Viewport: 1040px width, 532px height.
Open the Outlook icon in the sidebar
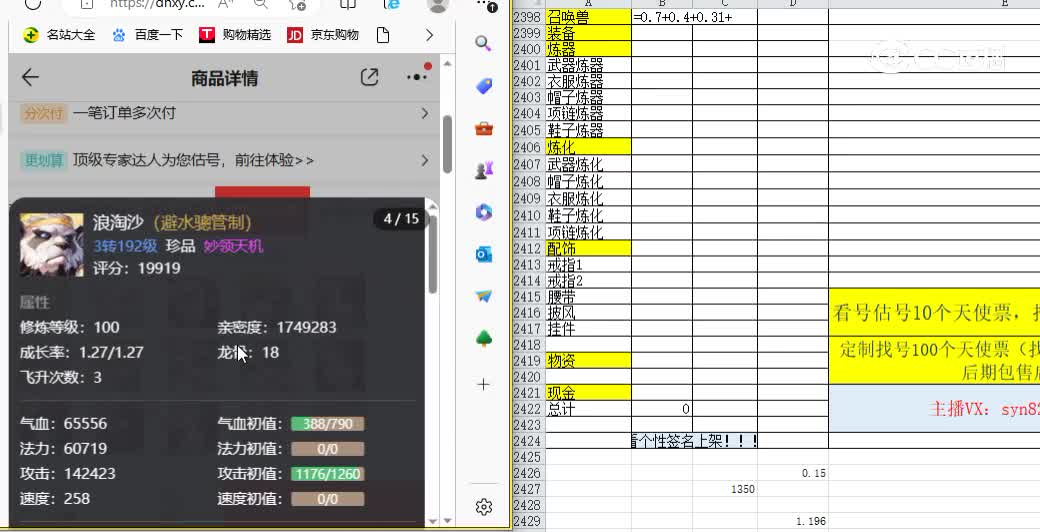coord(484,254)
